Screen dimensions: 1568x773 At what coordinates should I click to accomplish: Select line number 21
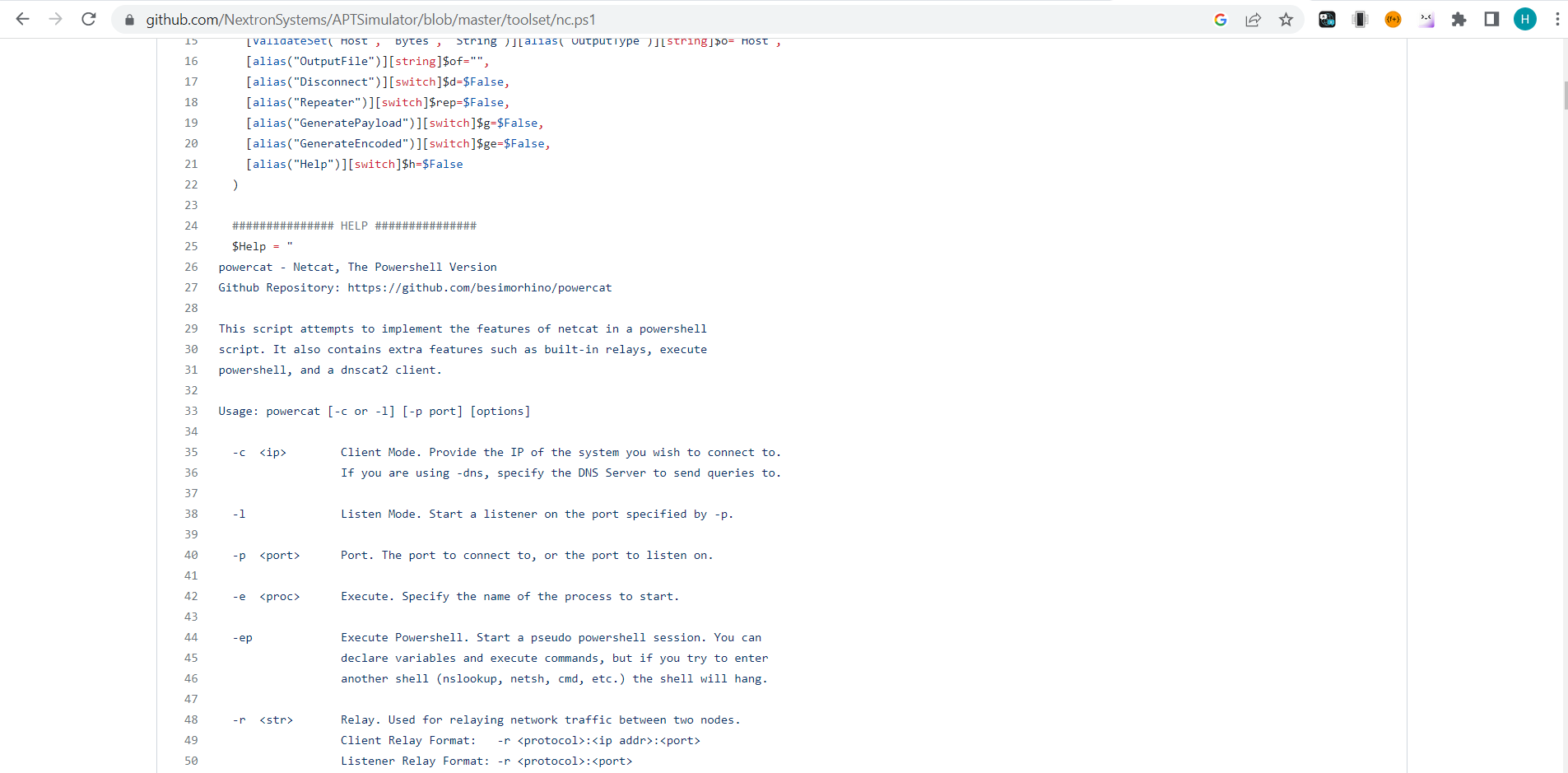coord(191,164)
